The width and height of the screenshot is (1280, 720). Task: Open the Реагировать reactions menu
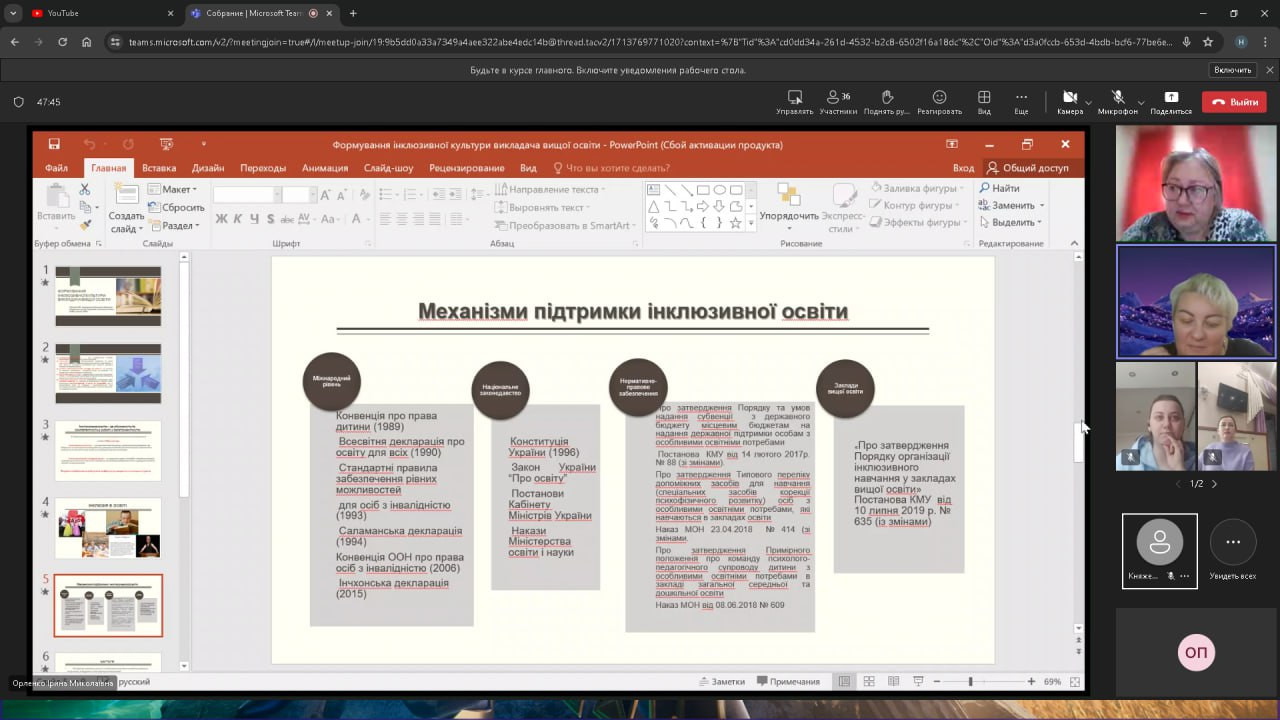pos(939,101)
